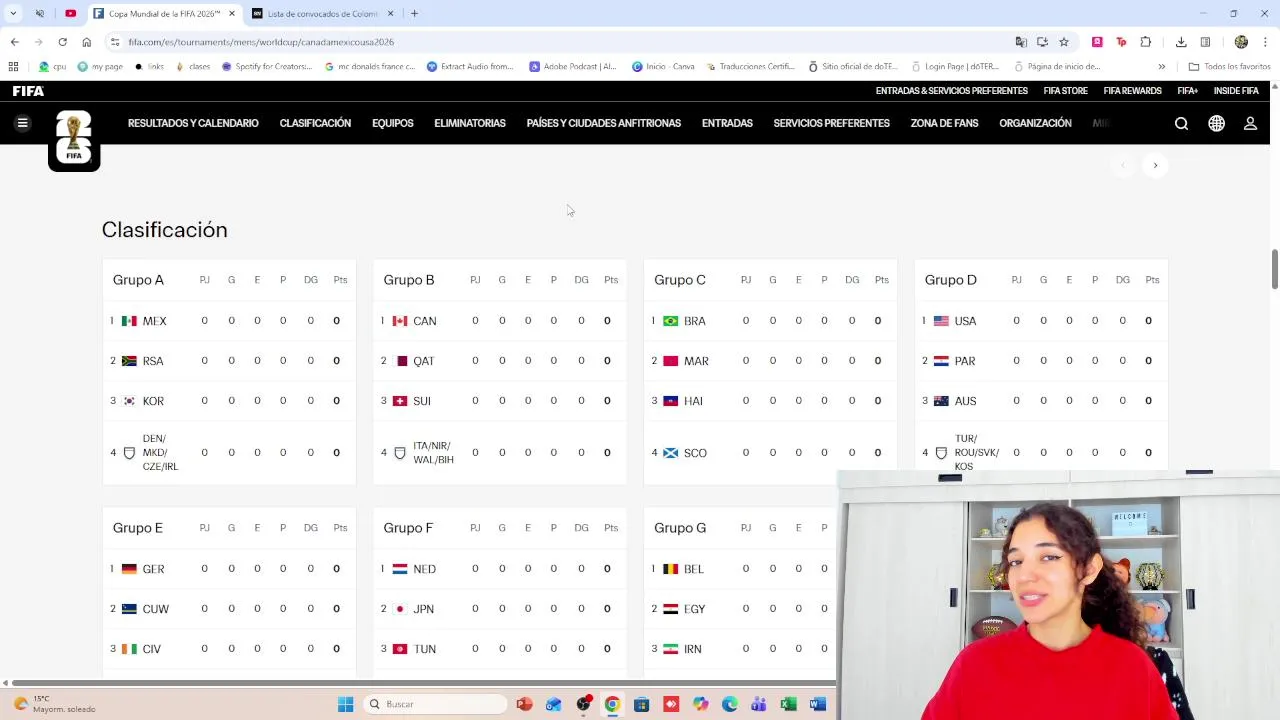Click the next carousel arrow
Image resolution: width=1280 pixels, height=720 pixels.
tap(1155, 165)
